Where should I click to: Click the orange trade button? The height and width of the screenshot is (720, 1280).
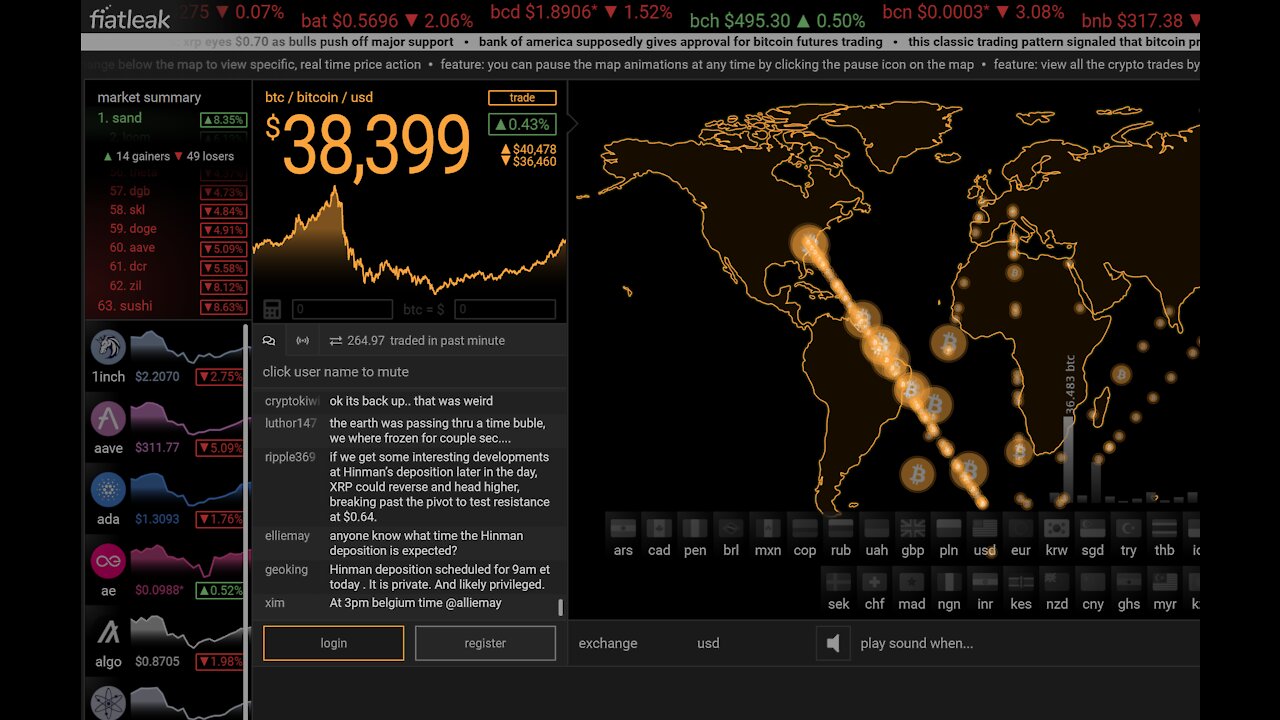coord(522,98)
